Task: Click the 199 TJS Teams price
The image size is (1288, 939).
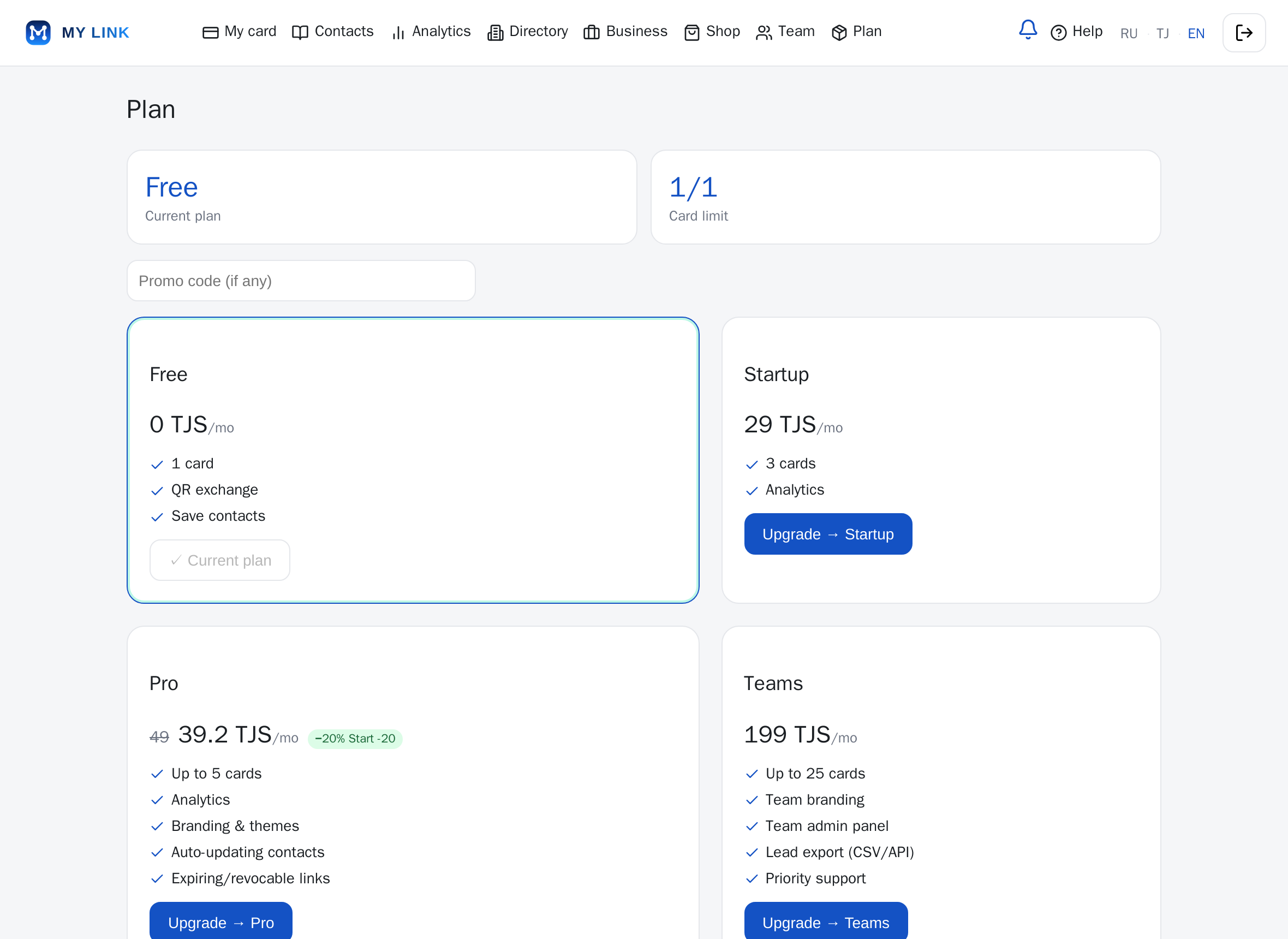Action: 788,735
